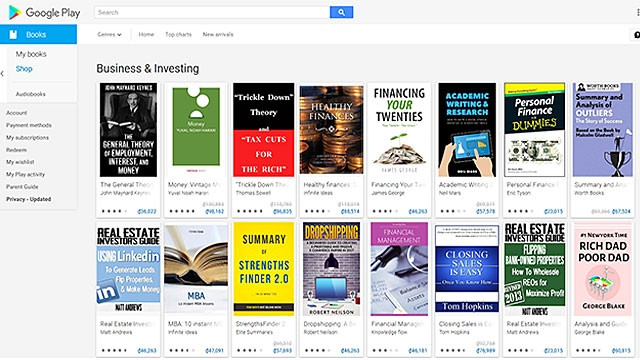Viewport: 640px width, 360px height.
Task: Click the Google Play logo
Action: coord(44,13)
